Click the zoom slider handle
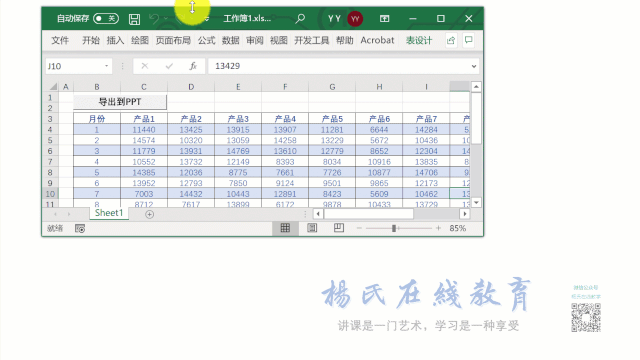 394,228
